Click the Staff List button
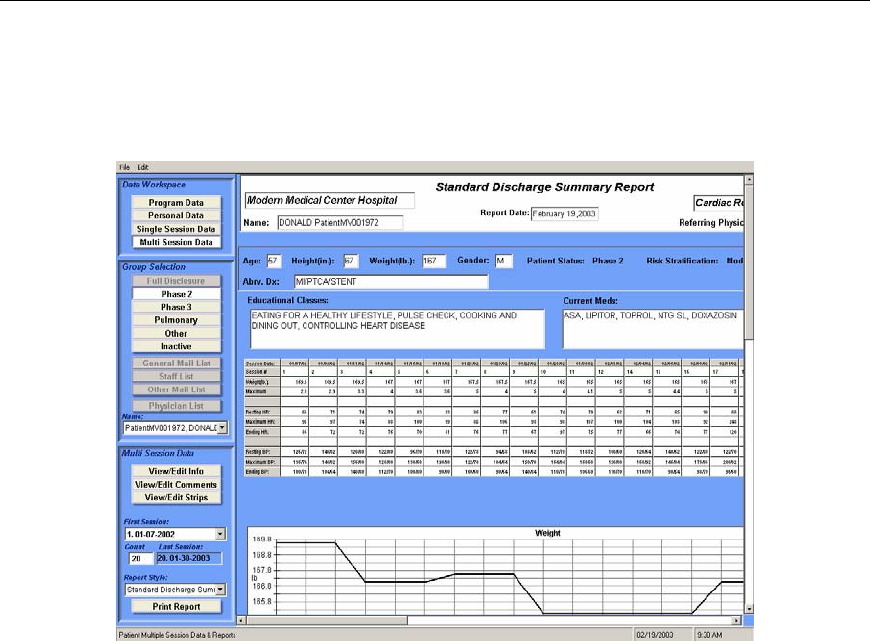 click(176, 376)
